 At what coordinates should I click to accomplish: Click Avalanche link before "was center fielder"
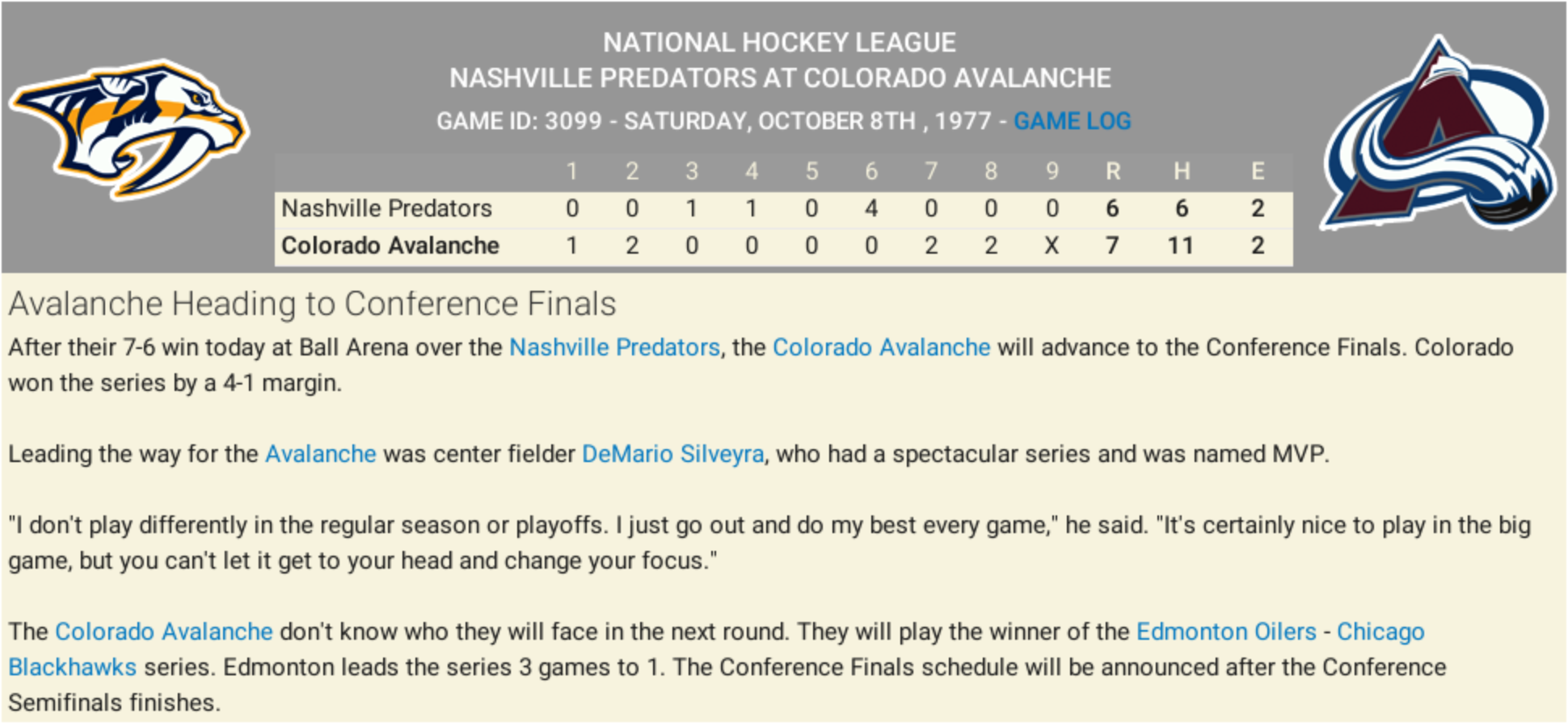pos(321,454)
